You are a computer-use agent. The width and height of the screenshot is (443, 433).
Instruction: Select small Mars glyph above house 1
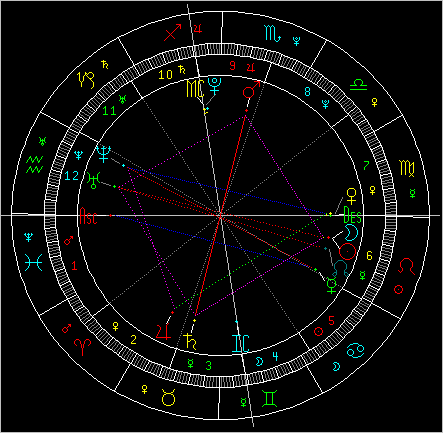click(x=68, y=240)
